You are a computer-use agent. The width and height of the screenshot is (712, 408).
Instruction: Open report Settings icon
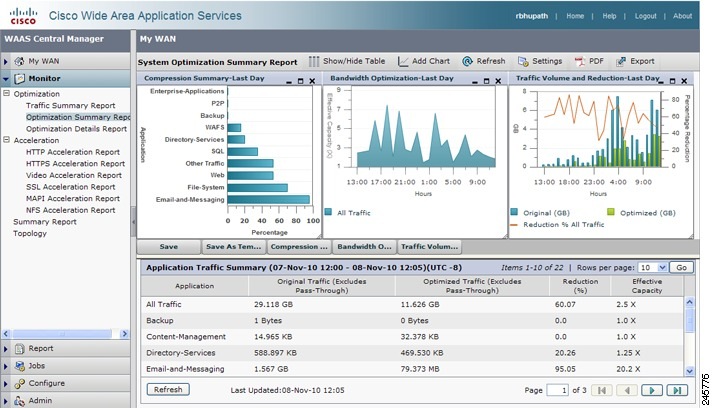point(523,61)
